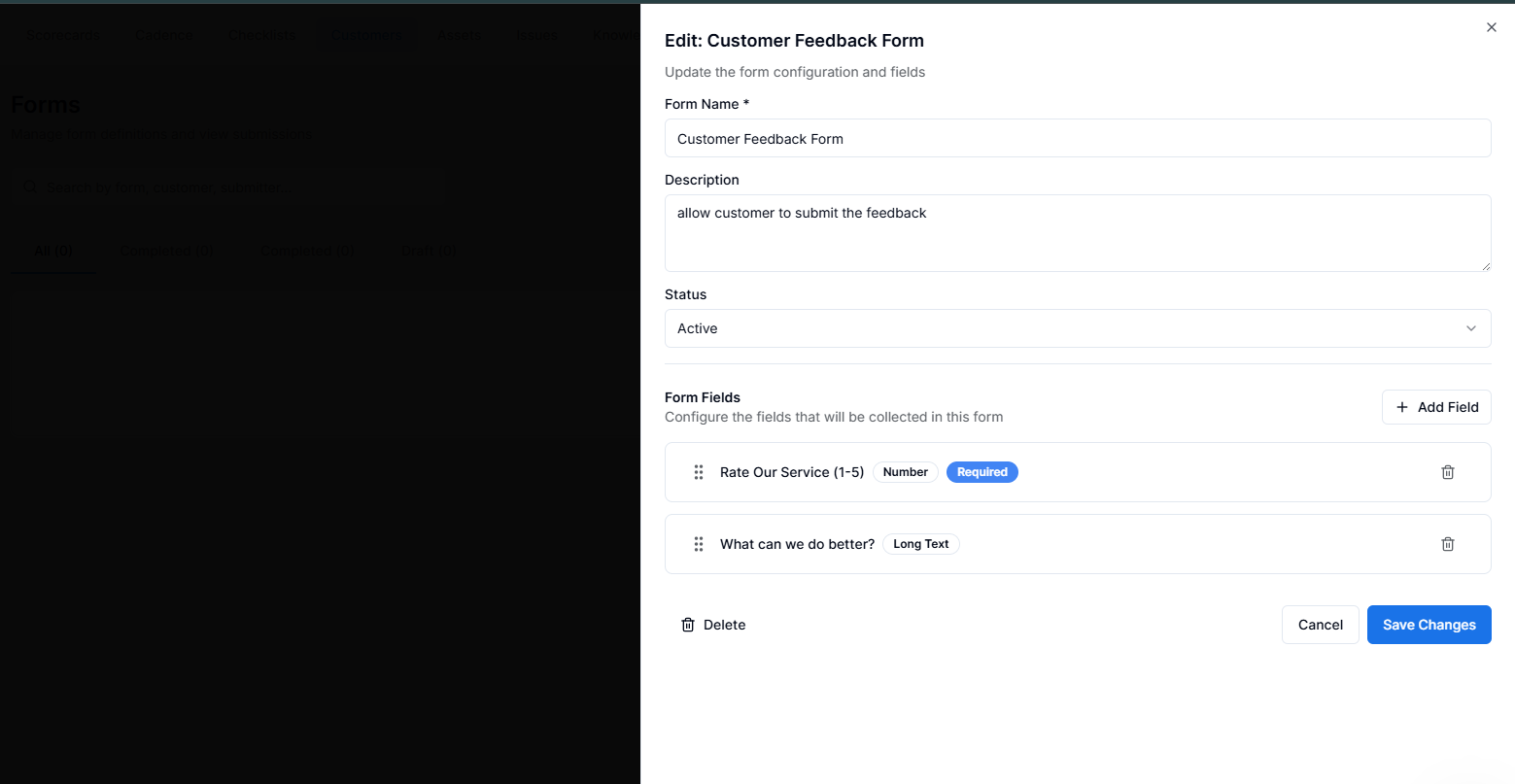Screen dimensions: 1515x784
Task: Remove the What can we do better field
Action: [x=1447, y=544]
